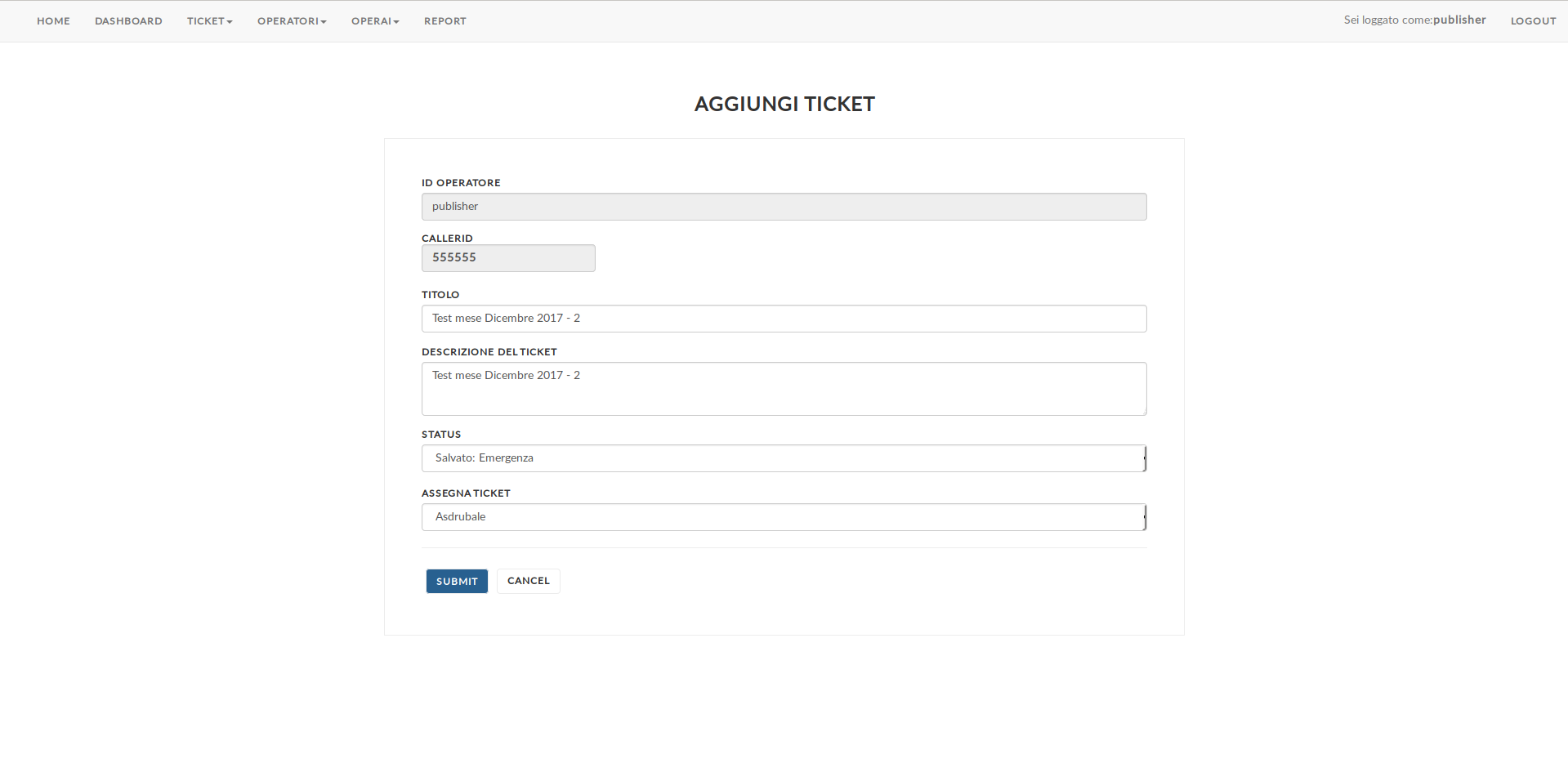The image size is (1568, 781).
Task: Expand the TICKET navigation dropdown
Action: coord(209,21)
